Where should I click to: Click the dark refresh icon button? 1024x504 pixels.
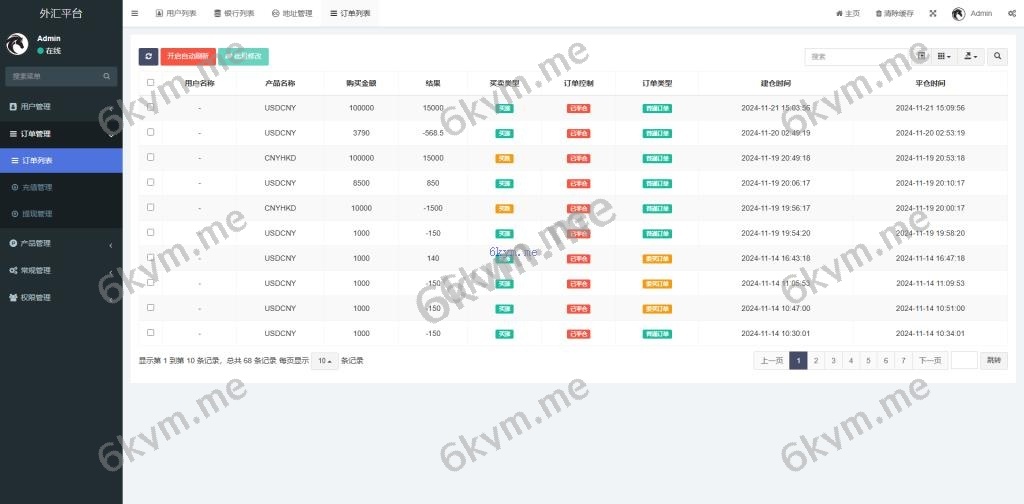148,57
